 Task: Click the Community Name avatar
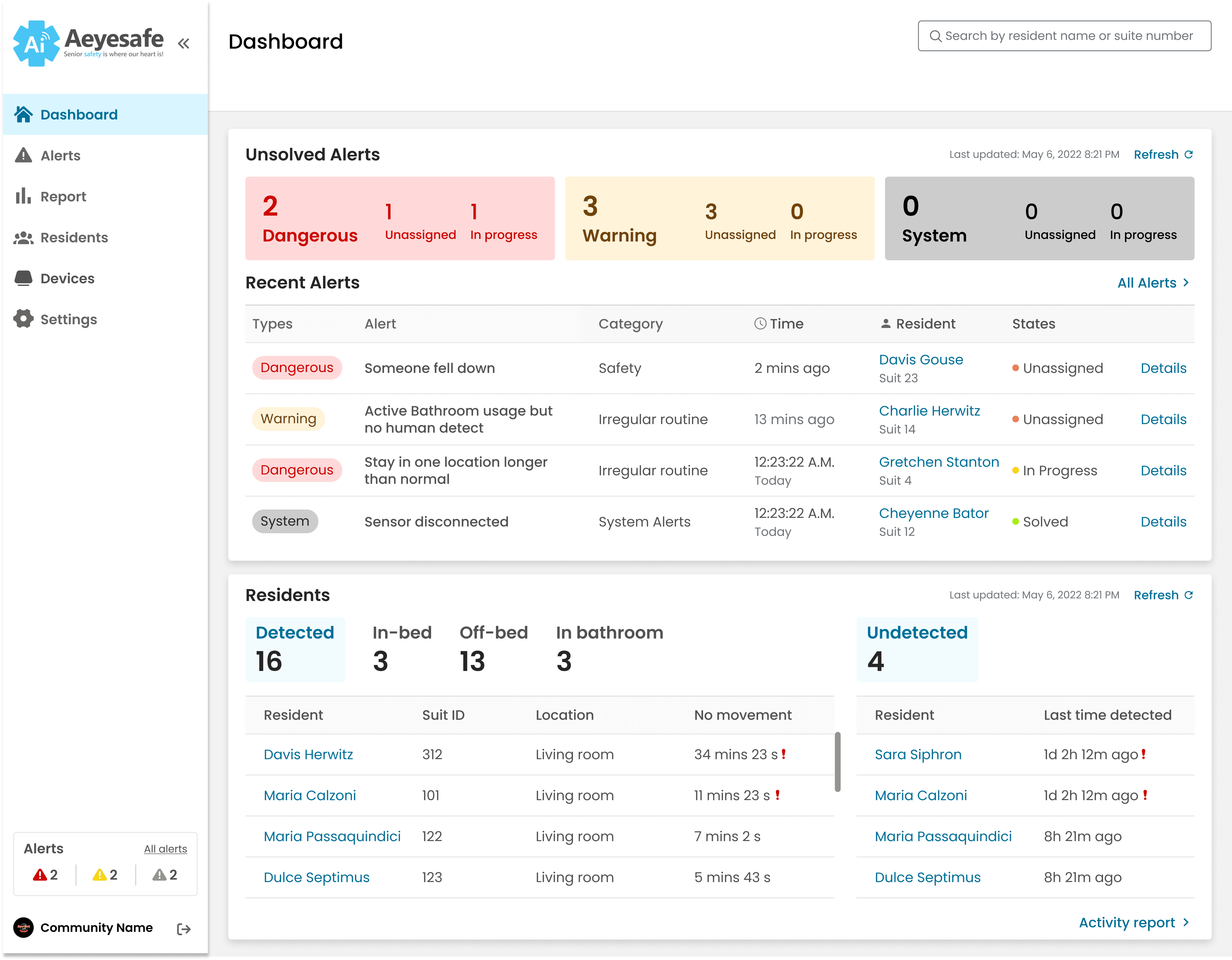pos(23,928)
